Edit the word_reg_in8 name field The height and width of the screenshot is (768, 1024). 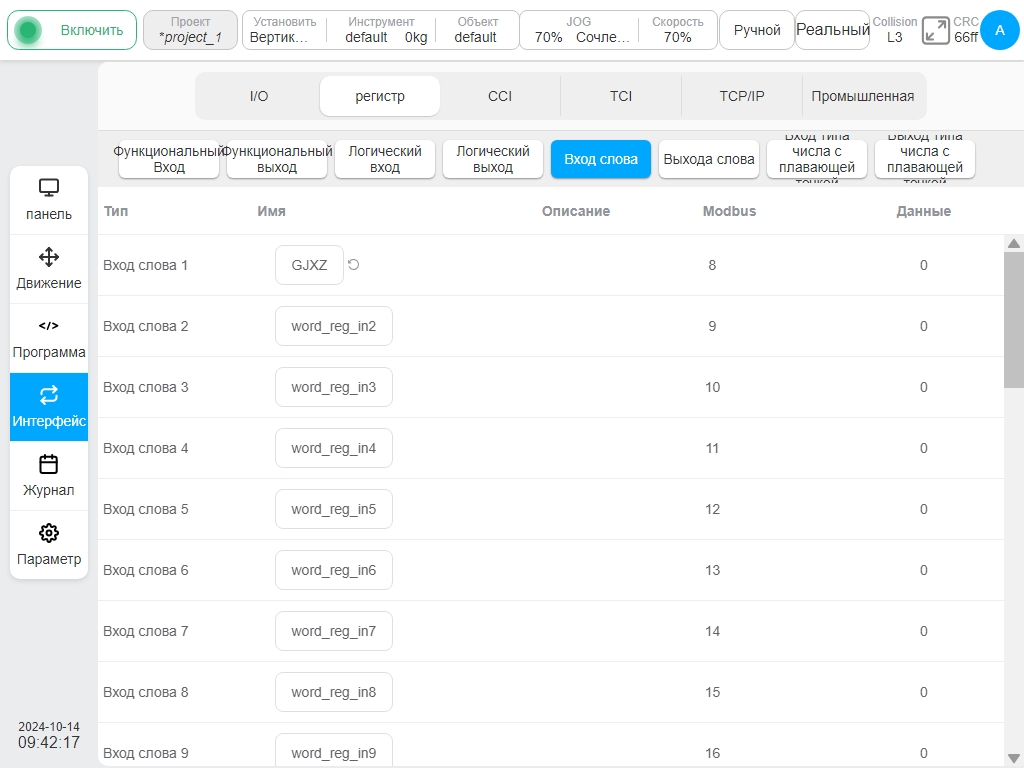[334, 692]
